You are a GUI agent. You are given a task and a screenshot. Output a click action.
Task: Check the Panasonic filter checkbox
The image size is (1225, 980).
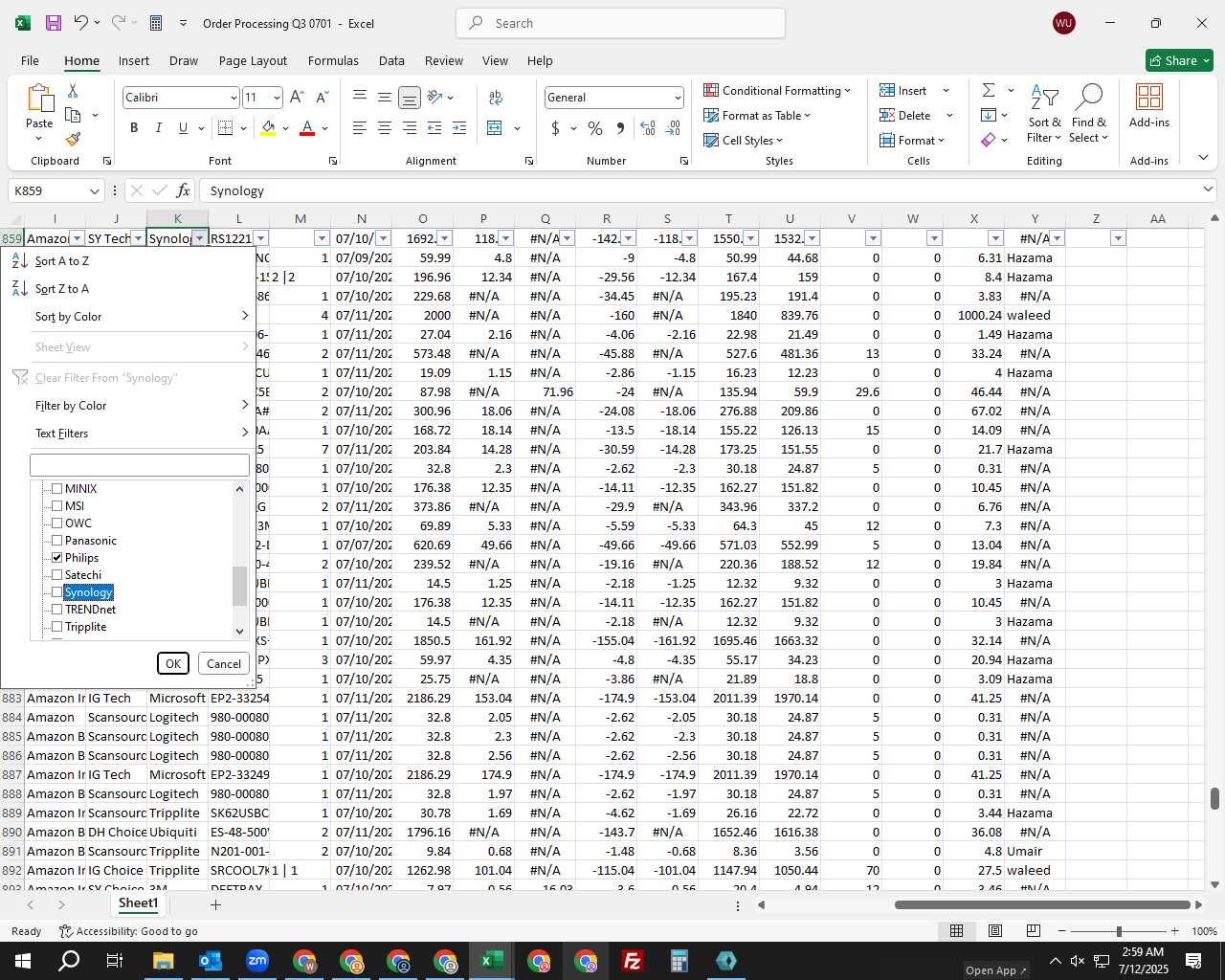[x=57, y=540]
